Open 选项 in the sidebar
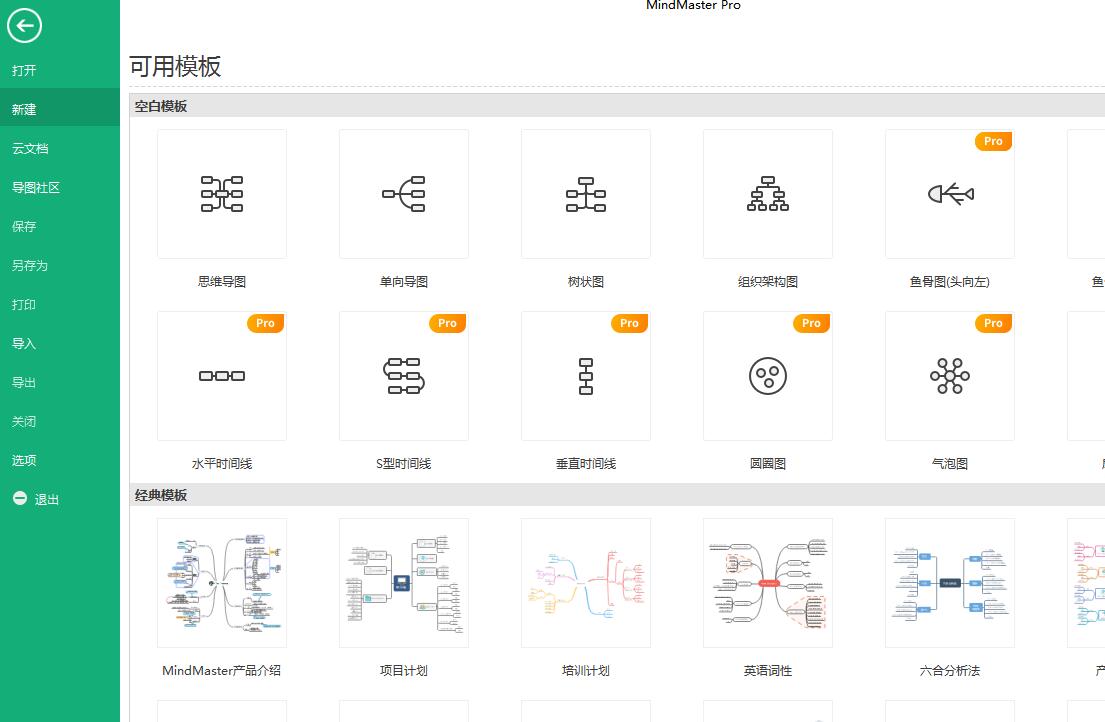Viewport: 1105px width, 722px height. click(24, 460)
